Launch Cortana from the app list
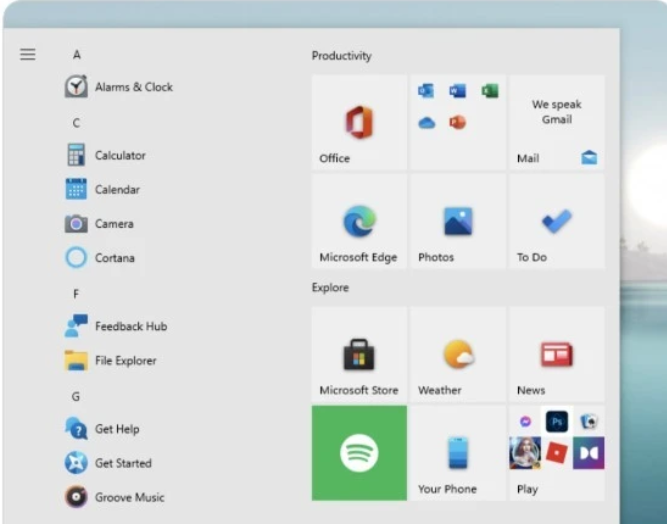The width and height of the screenshot is (667, 525). [113, 258]
